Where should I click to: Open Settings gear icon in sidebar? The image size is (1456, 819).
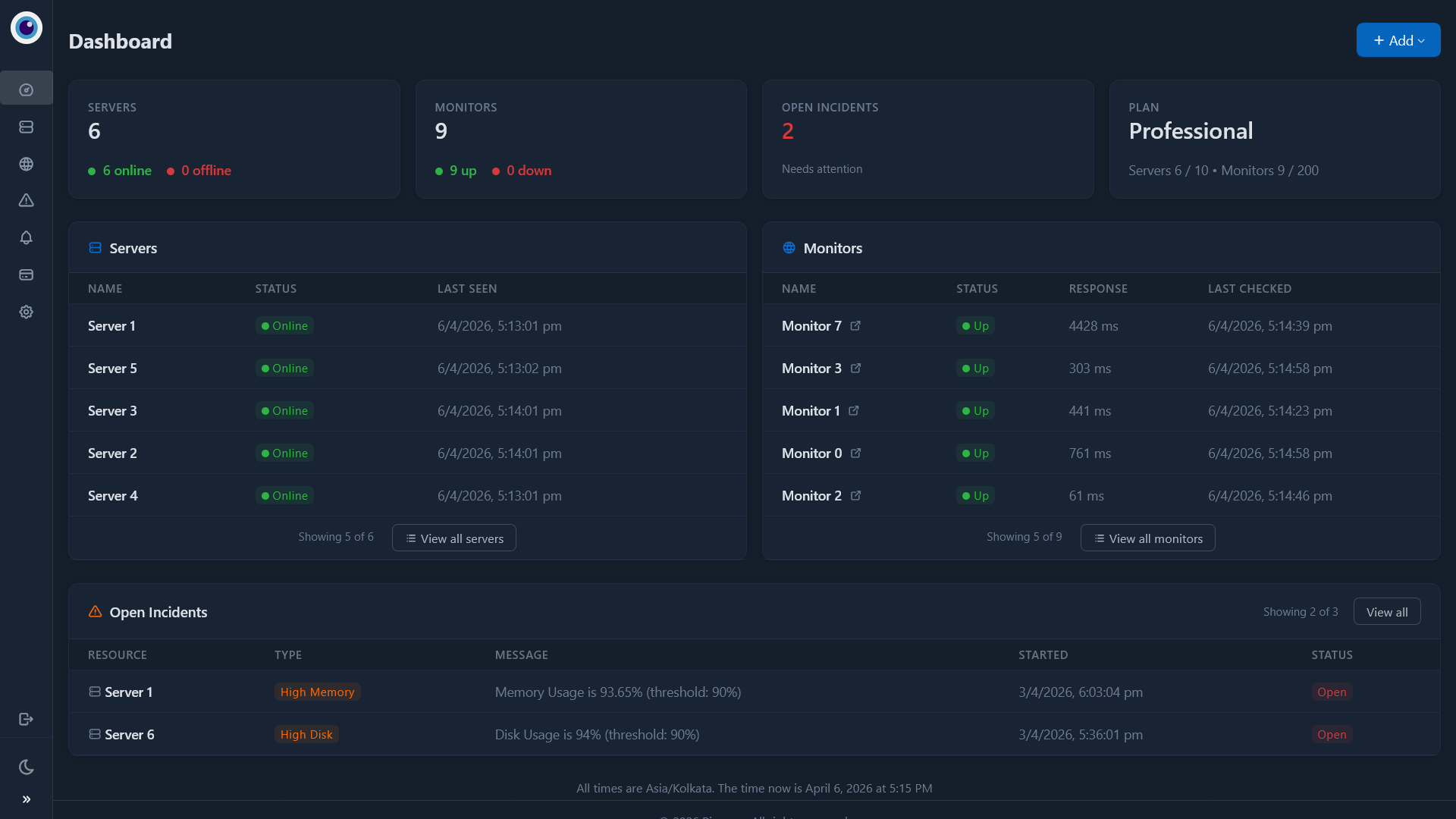pos(26,312)
